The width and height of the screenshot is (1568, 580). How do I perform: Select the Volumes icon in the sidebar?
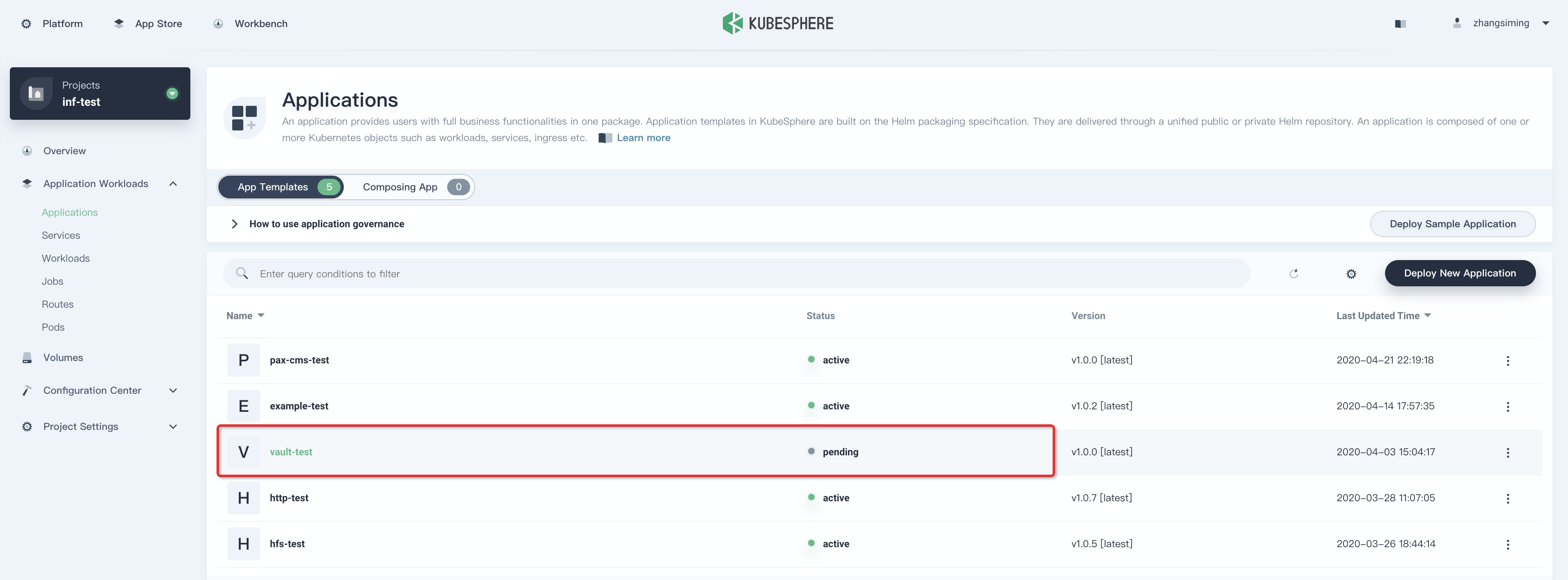click(27, 357)
